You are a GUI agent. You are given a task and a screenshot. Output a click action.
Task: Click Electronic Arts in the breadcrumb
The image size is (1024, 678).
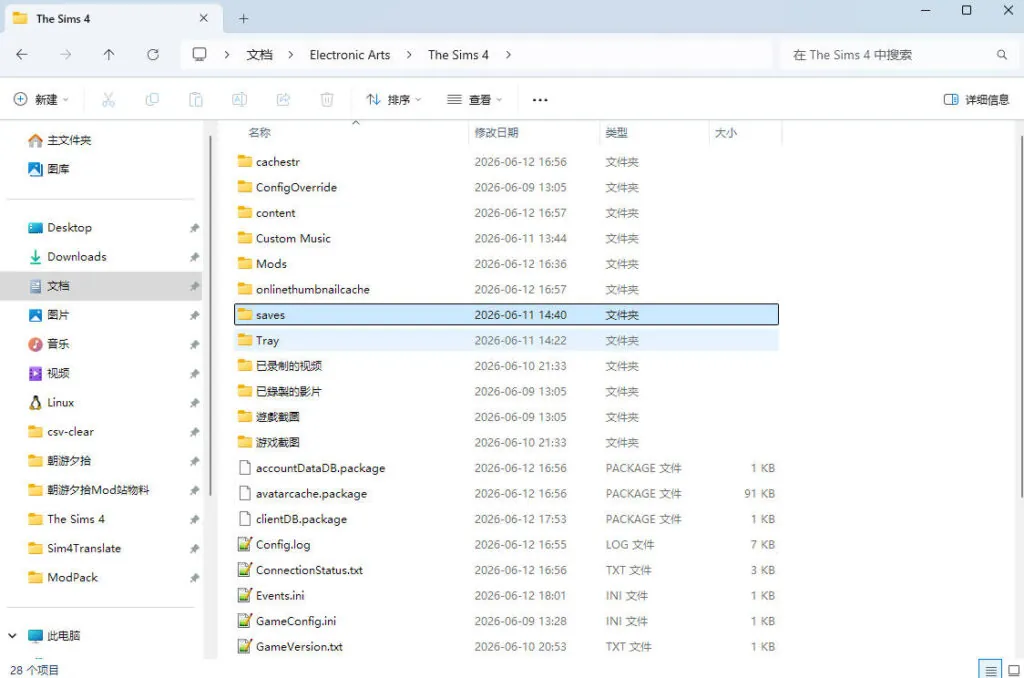pyautogui.click(x=349, y=55)
